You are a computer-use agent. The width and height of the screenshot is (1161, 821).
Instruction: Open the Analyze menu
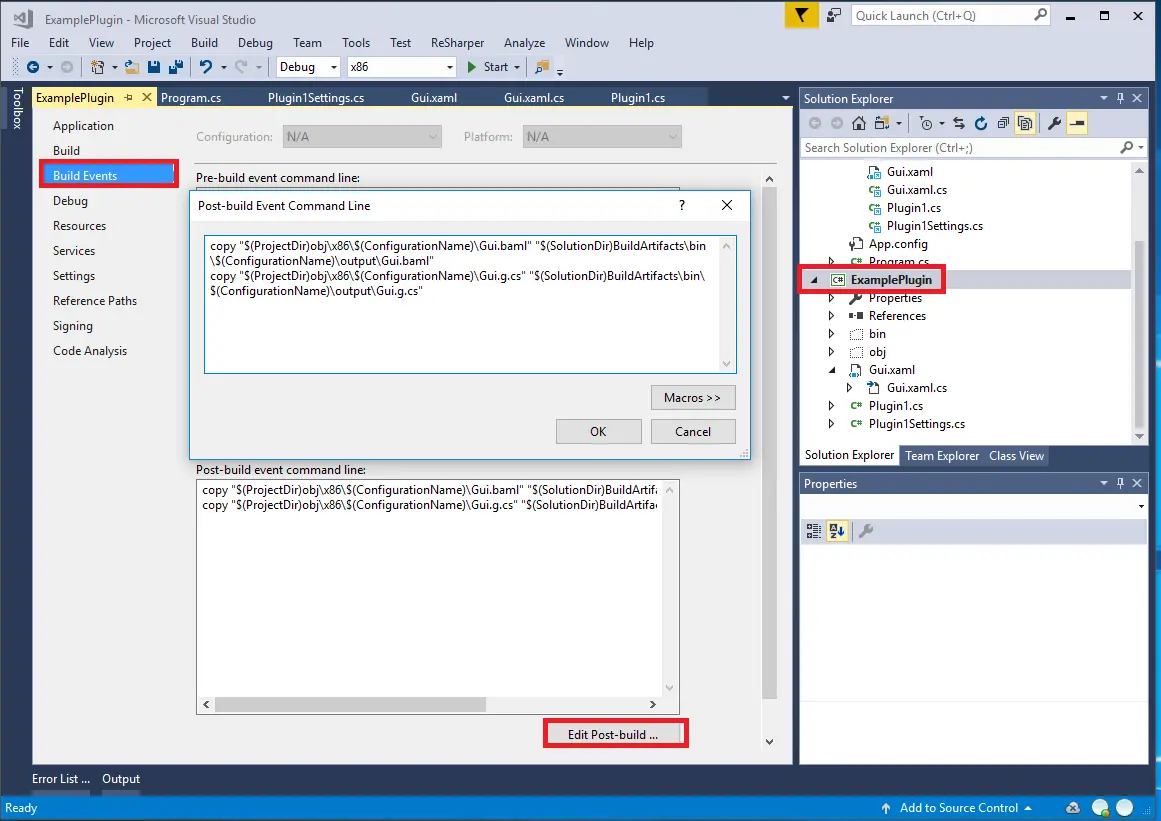[x=524, y=43]
